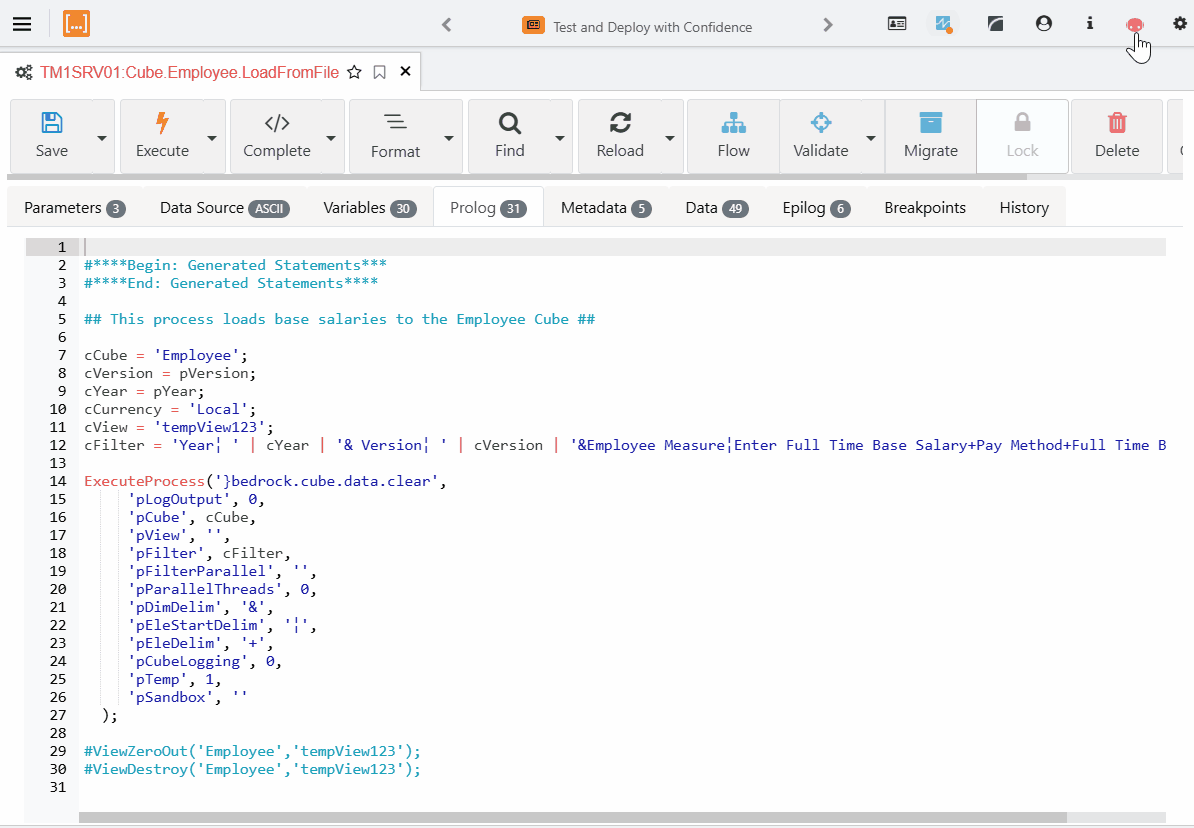
Task: Click the red chat bot icon
Action: click(1134, 25)
